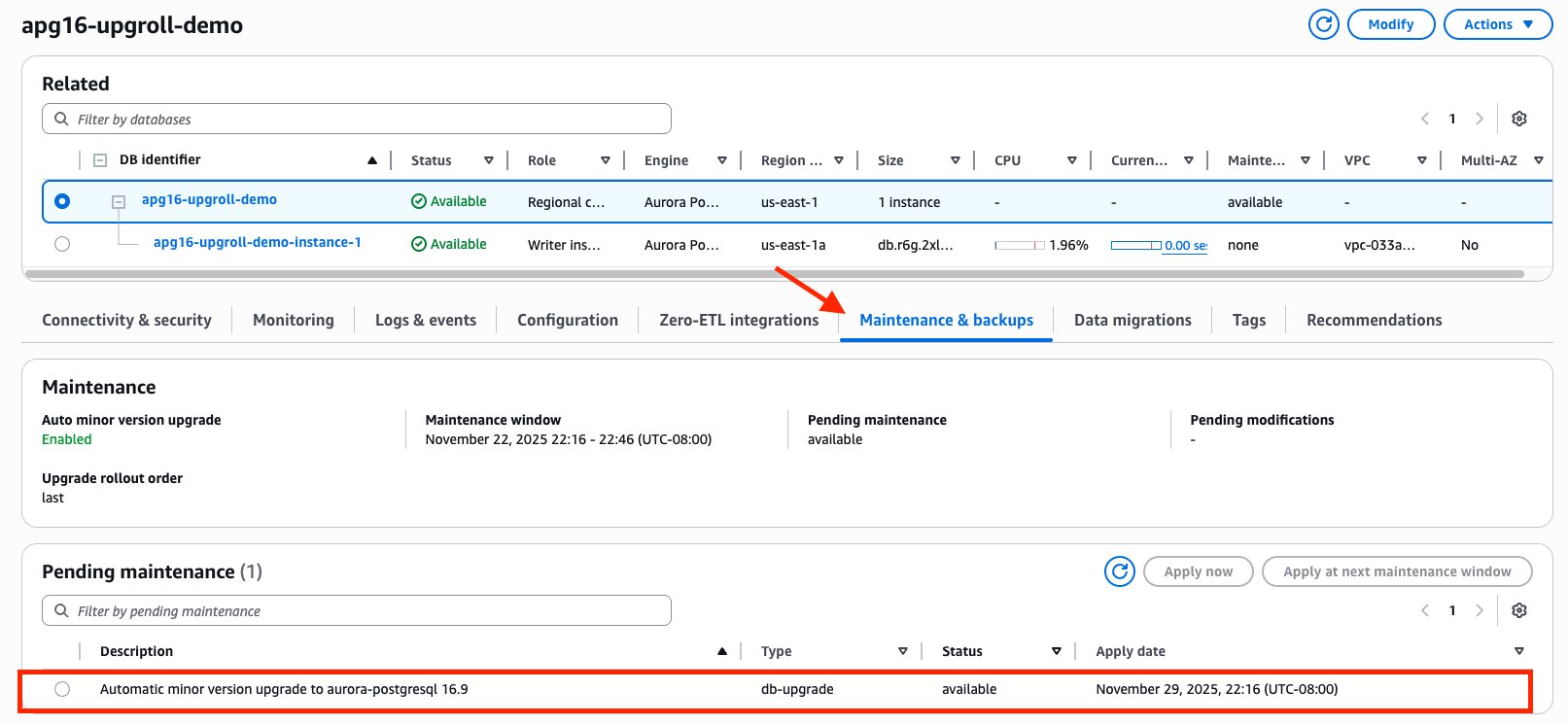Image resolution: width=1568 pixels, height=725 pixels.
Task: Select the aurora-postgresql 16.9 upgrade radio
Action: click(x=62, y=689)
